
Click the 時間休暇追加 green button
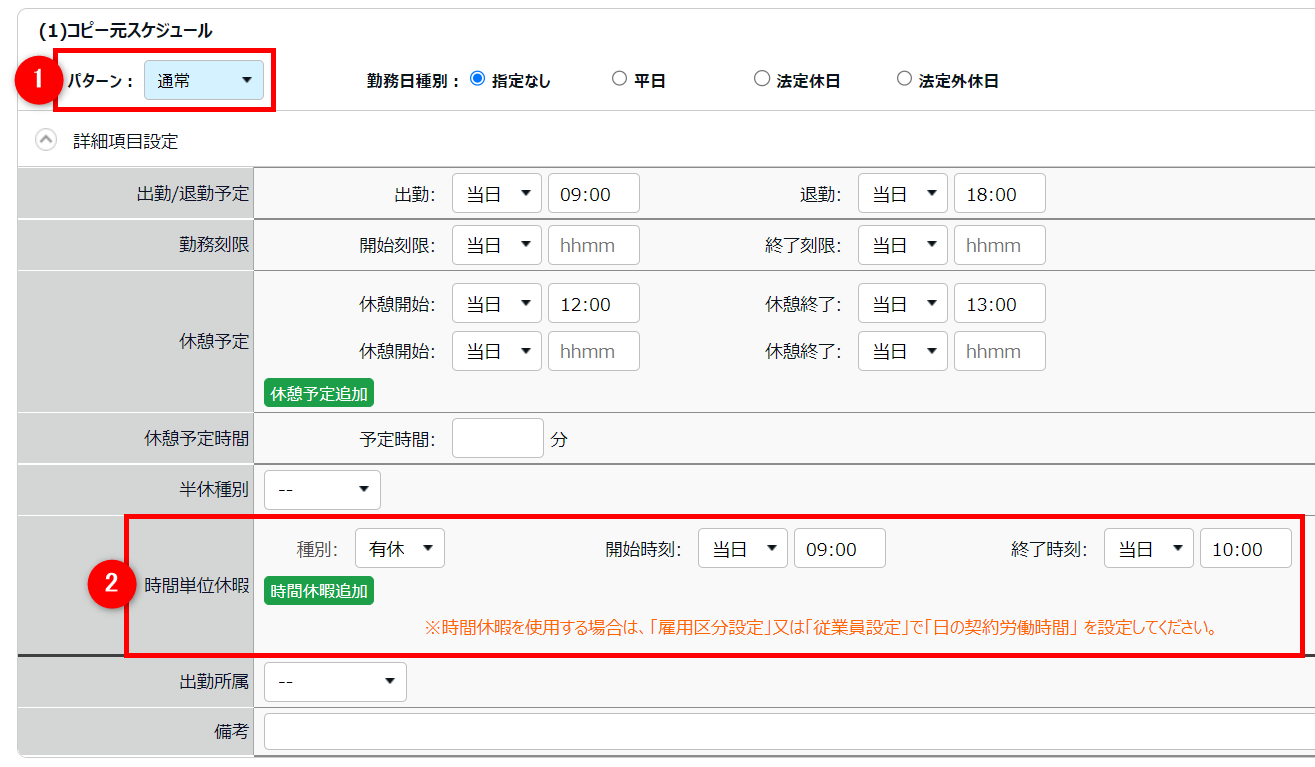click(x=319, y=591)
